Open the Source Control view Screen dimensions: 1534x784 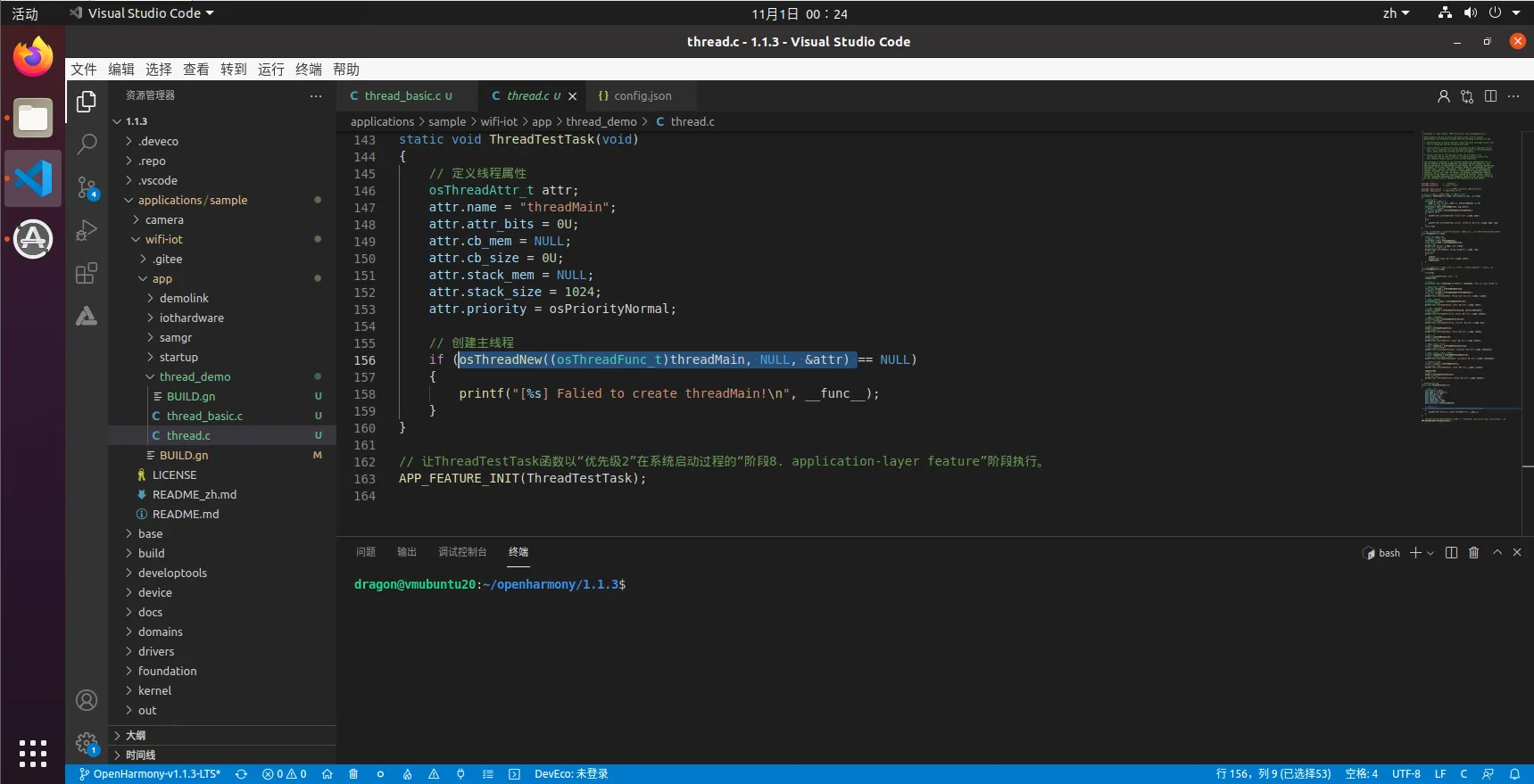click(87, 186)
